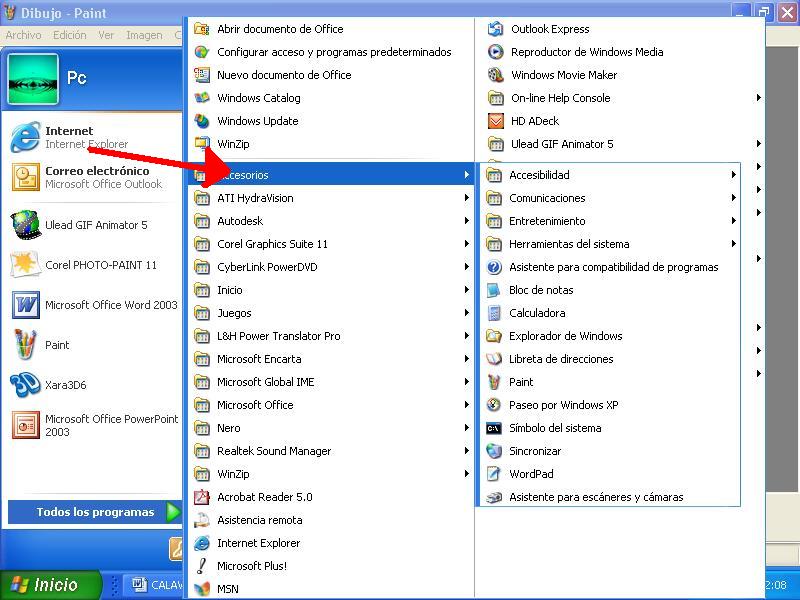Select the Realtek Sound Manager entry
The width and height of the screenshot is (800, 600).
(x=331, y=451)
